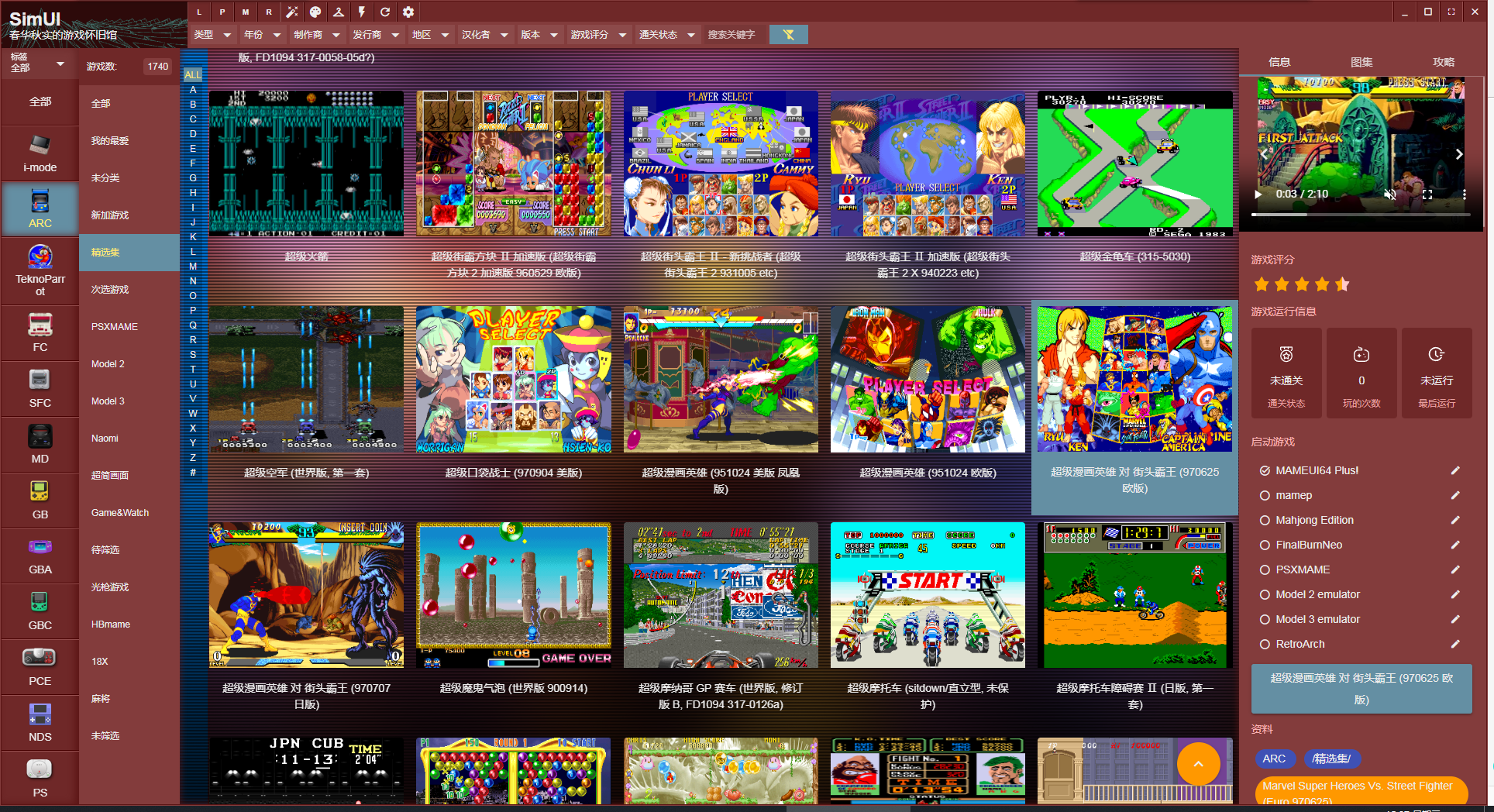The width and height of the screenshot is (1494, 812).
Task: Open the 年份 filter dropdown
Action: pos(263,34)
